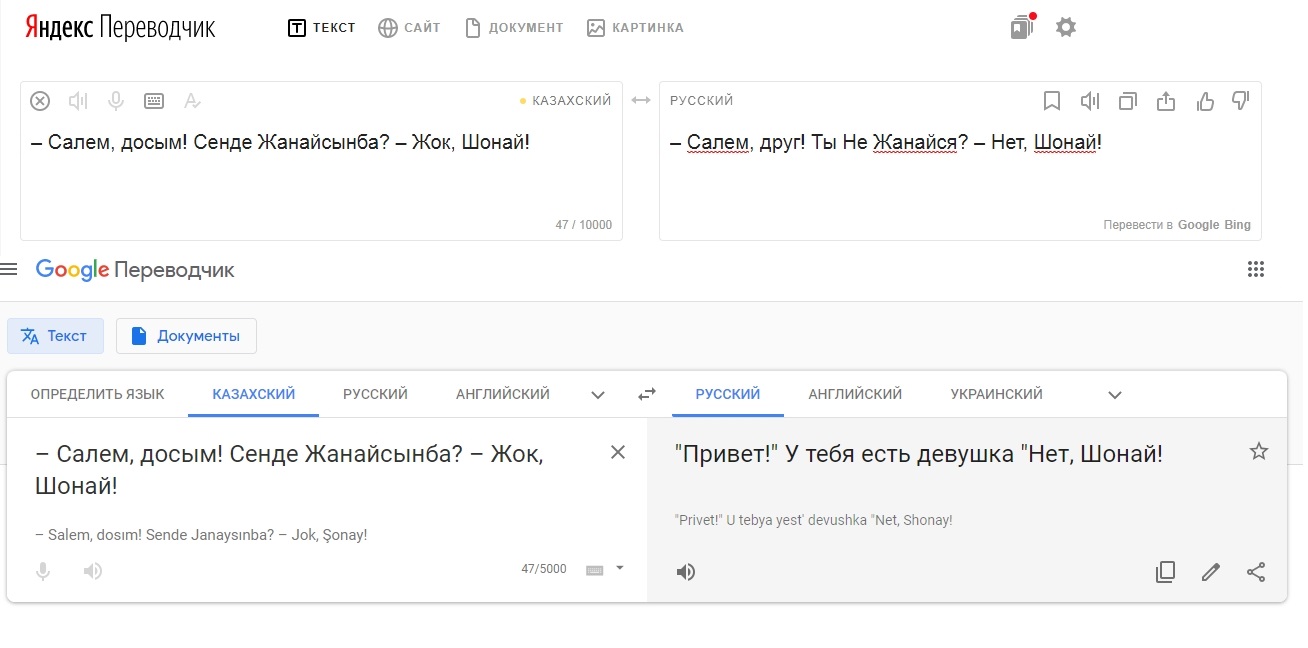
Task: Open Google input tools dropdown arrow
Action: tap(619, 568)
